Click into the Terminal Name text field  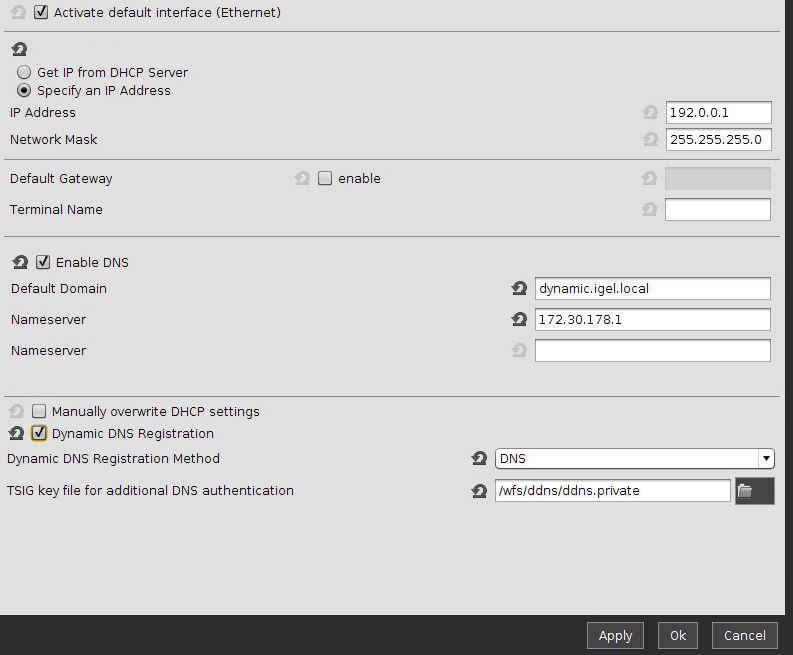pyautogui.click(x=717, y=210)
